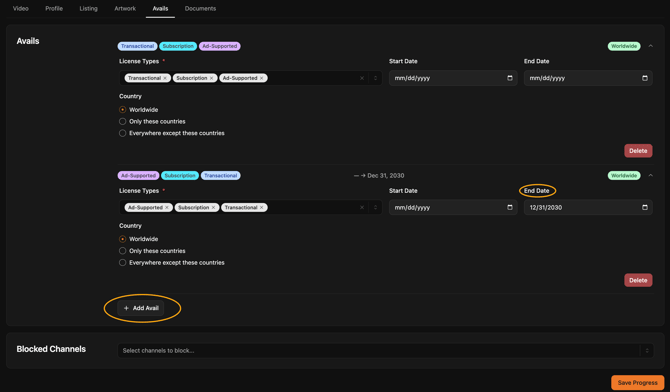Open calendar picker for 12/31/2030 End Date
Image resolution: width=670 pixels, height=392 pixels.
[x=645, y=208]
